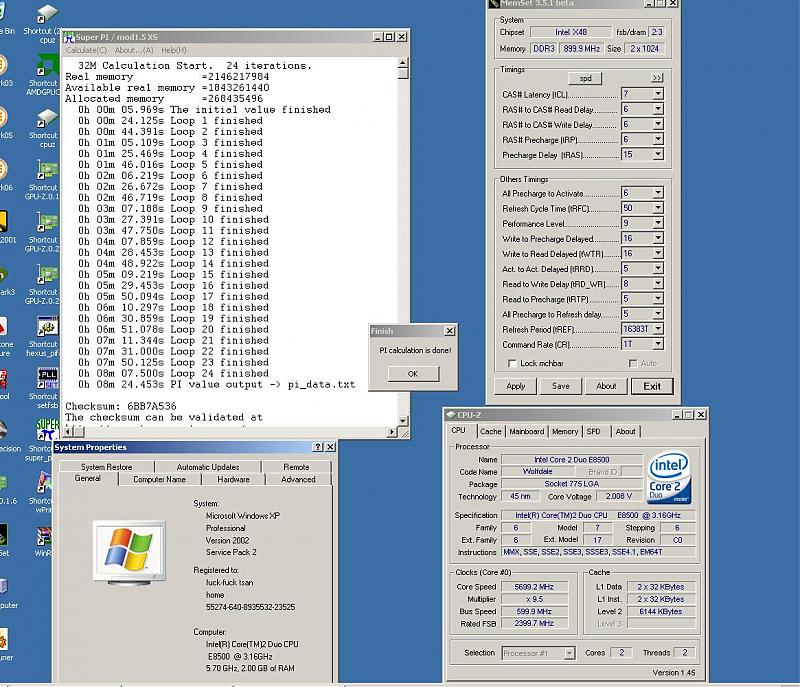Viewport: 800px width, 687px height.
Task: Click the Super PI scroll left arrow
Action: 68,432
